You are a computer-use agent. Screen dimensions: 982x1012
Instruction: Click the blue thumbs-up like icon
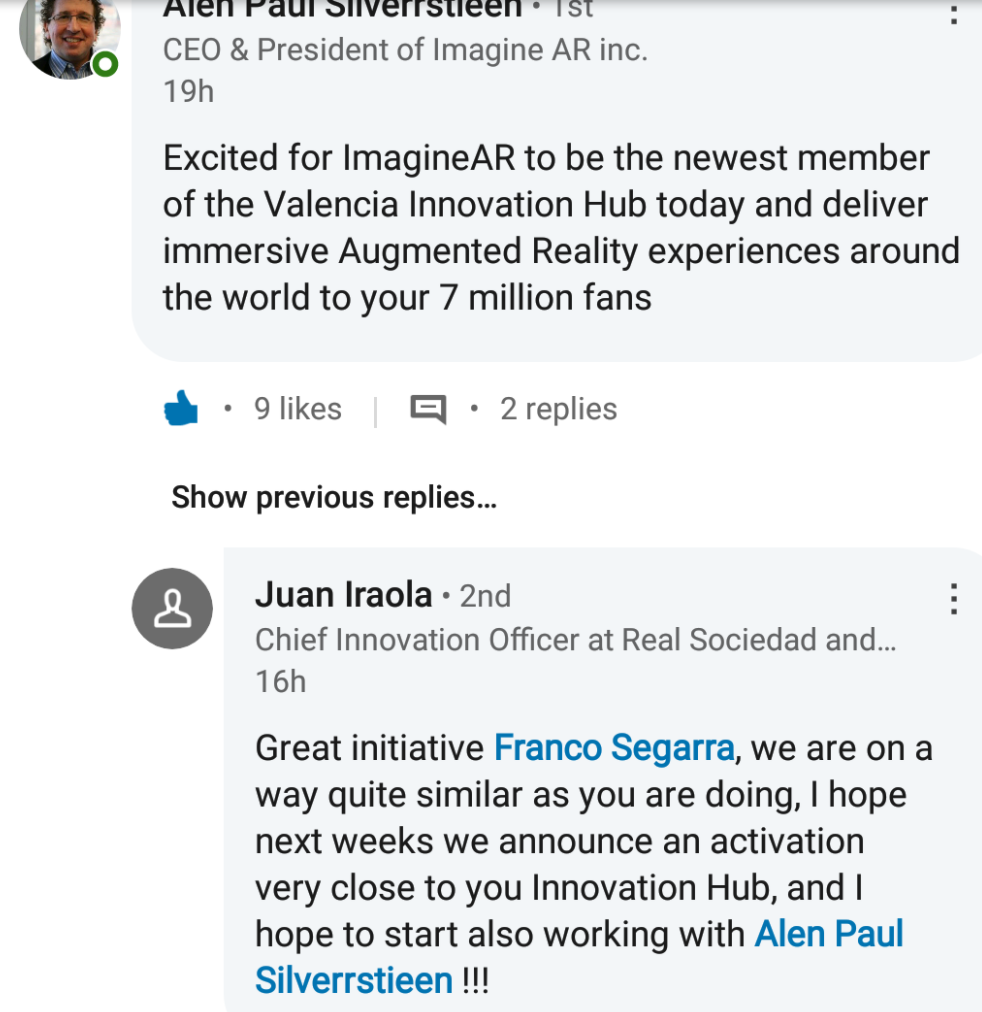(x=181, y=409)
